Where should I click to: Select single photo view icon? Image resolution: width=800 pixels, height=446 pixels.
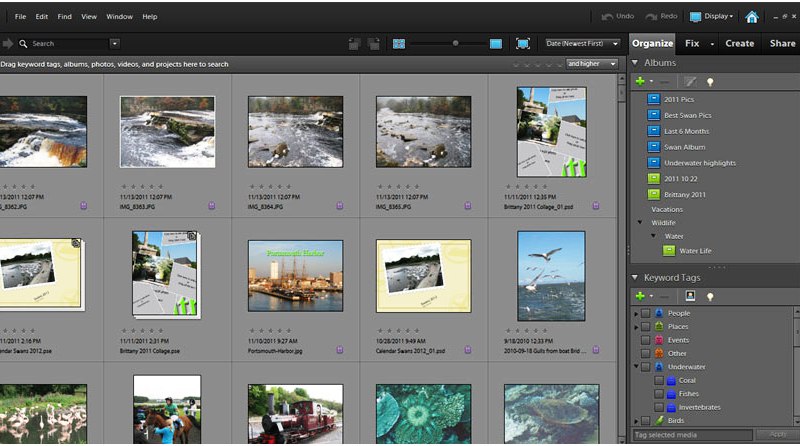tap(496, 44)
